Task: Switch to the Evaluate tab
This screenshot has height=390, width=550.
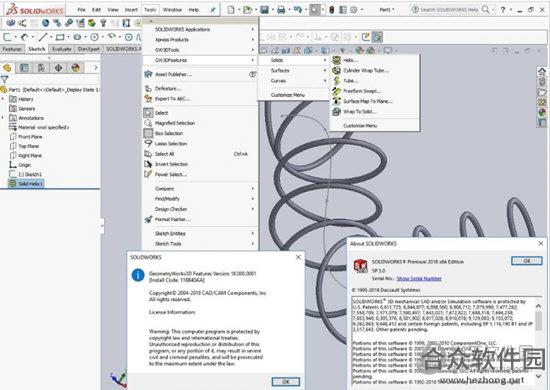Action: point(61,49)
